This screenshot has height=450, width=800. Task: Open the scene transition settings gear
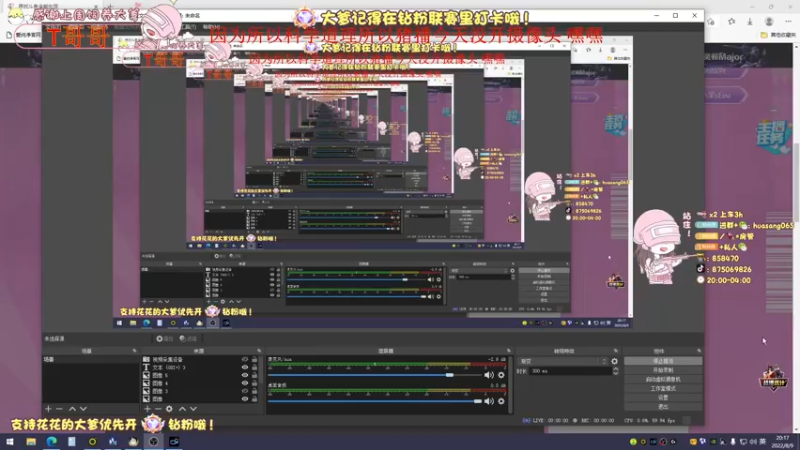(614, 361)
